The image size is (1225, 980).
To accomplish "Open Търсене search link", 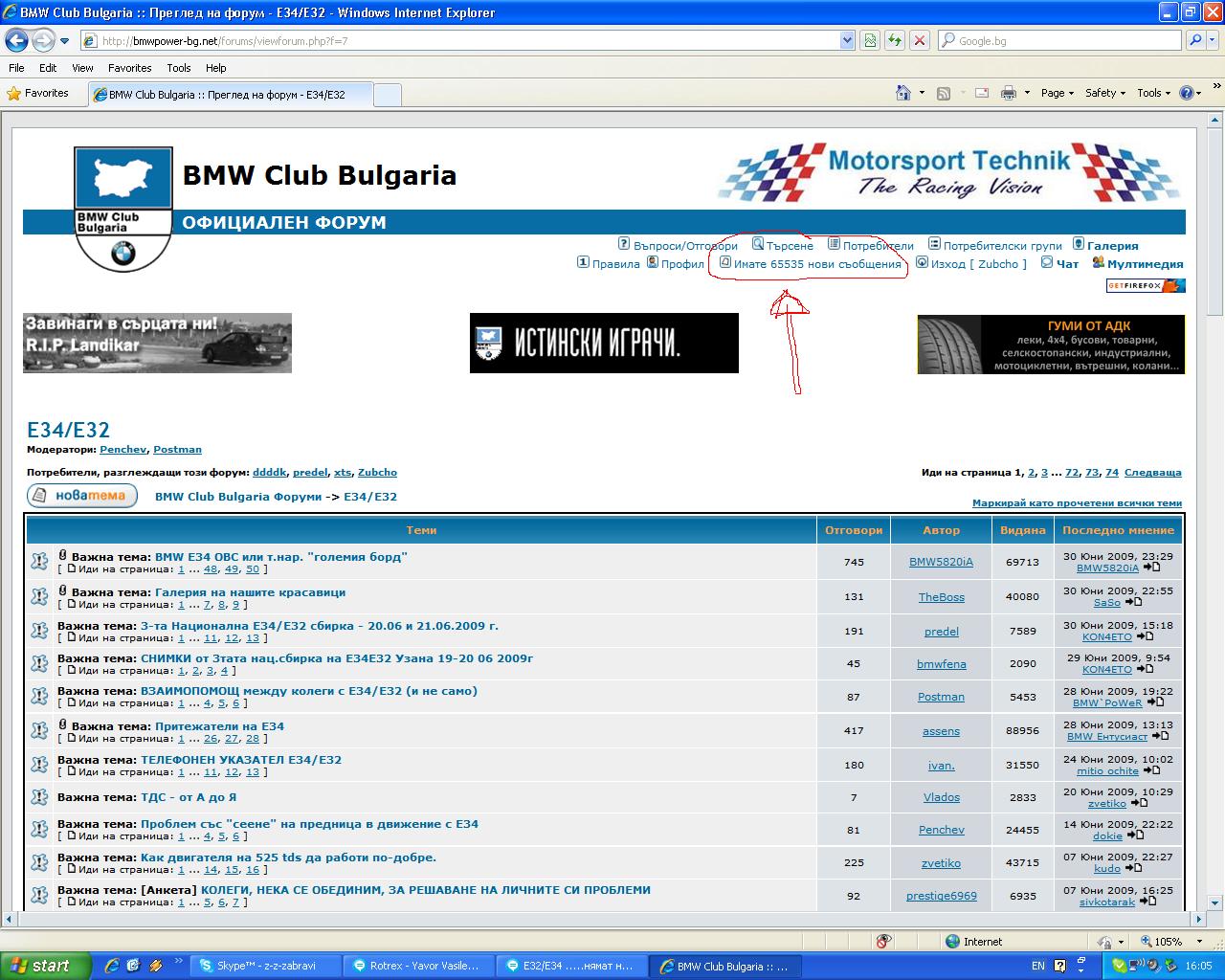I will coord(789,246).
